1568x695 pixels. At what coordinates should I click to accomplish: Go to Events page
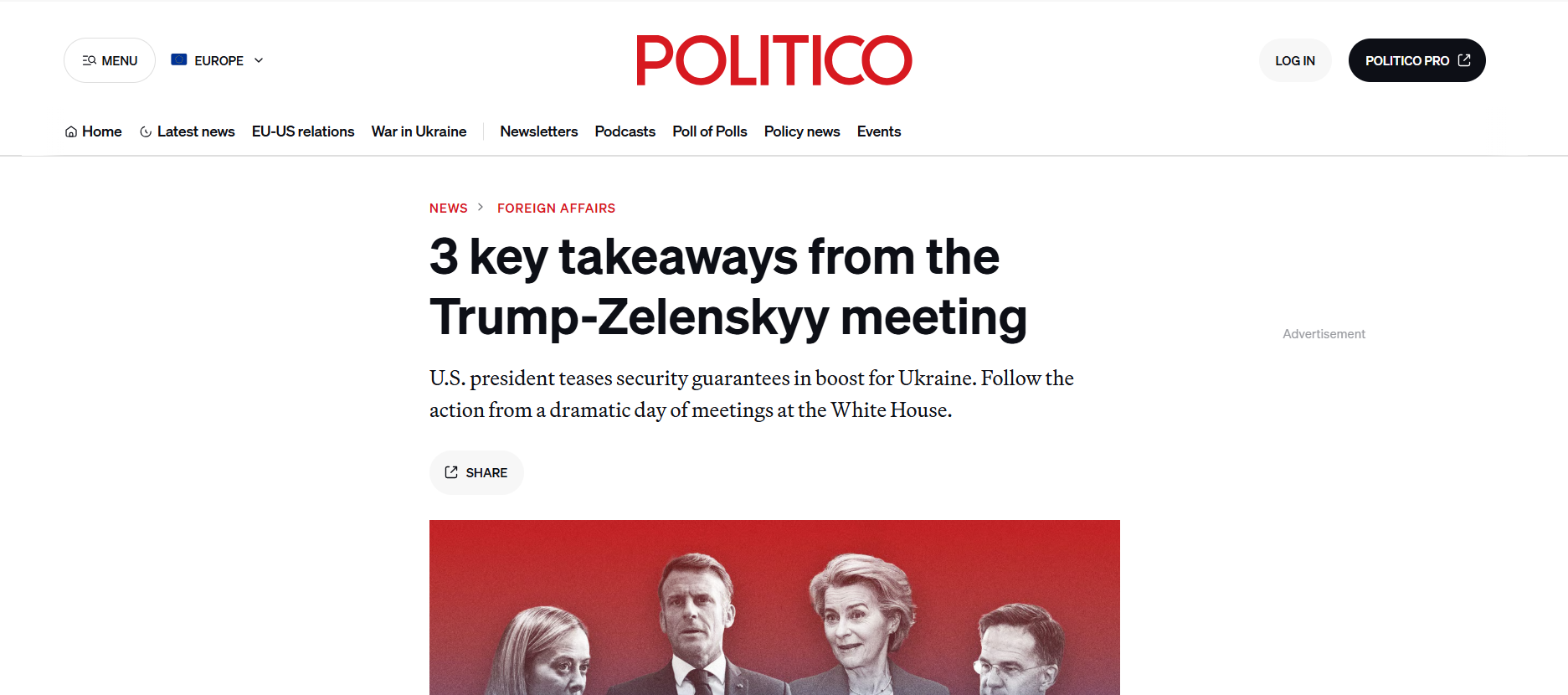[x=878, y=131]
